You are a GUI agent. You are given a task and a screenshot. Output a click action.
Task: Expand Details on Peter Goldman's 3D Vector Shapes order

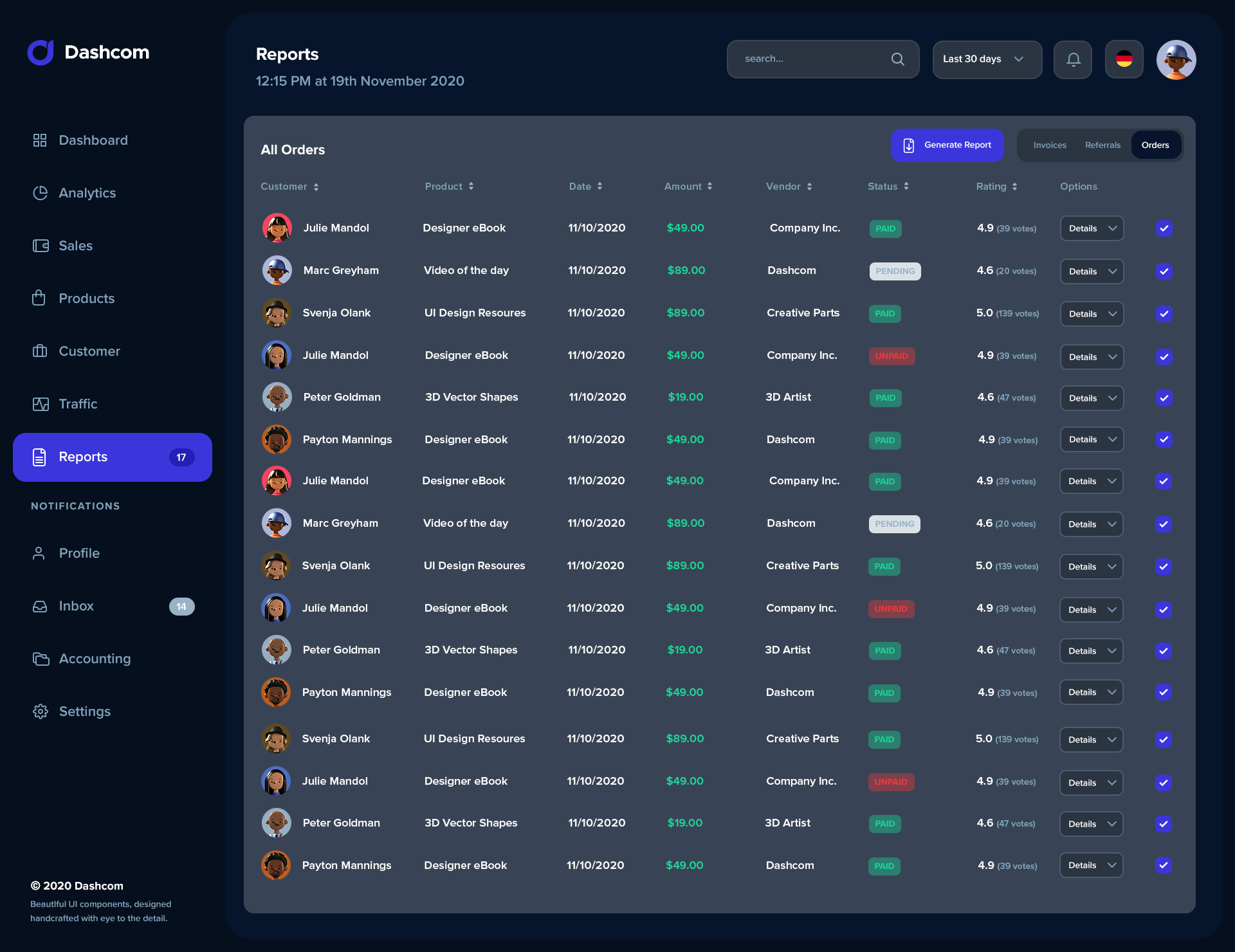pos(1091,398)
